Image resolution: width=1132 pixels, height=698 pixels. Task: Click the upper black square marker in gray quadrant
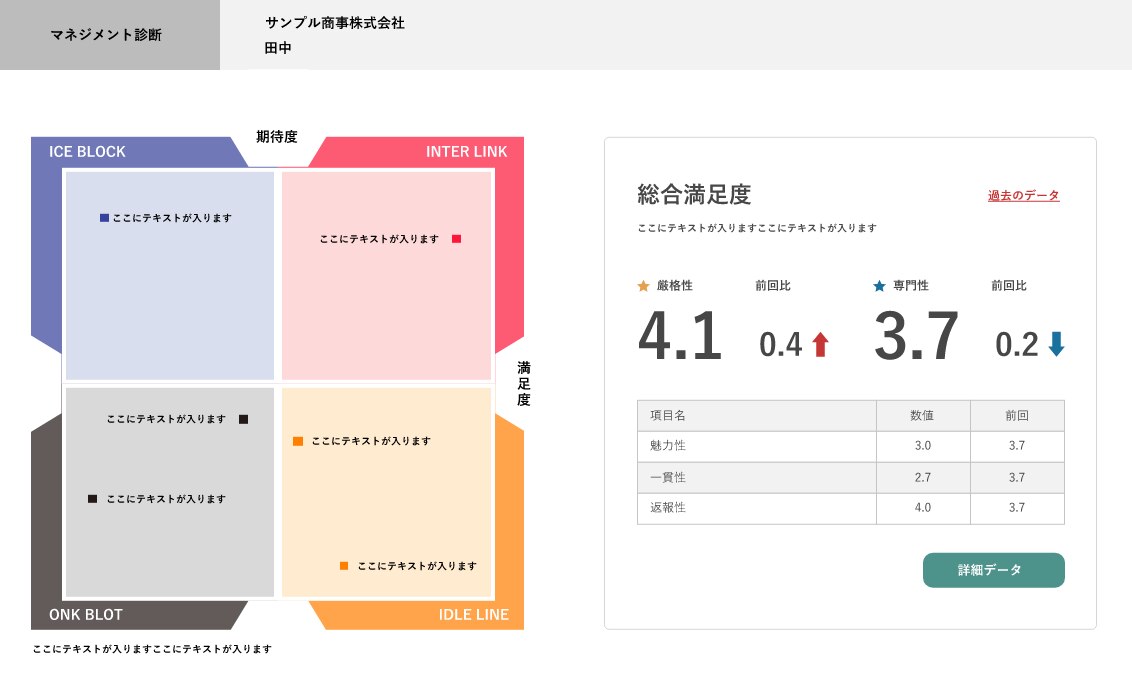[x=243, y=419]
